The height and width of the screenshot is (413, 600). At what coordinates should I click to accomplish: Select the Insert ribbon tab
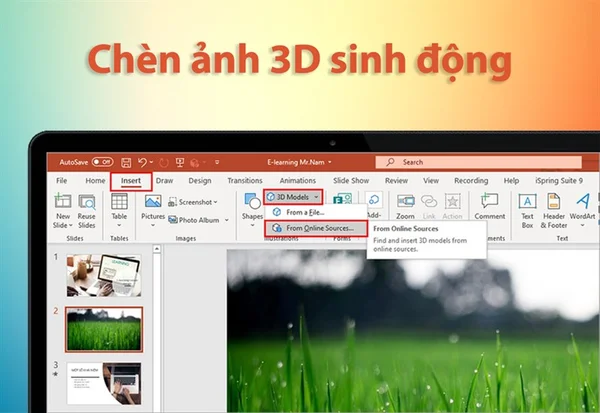tap(131, 181)
